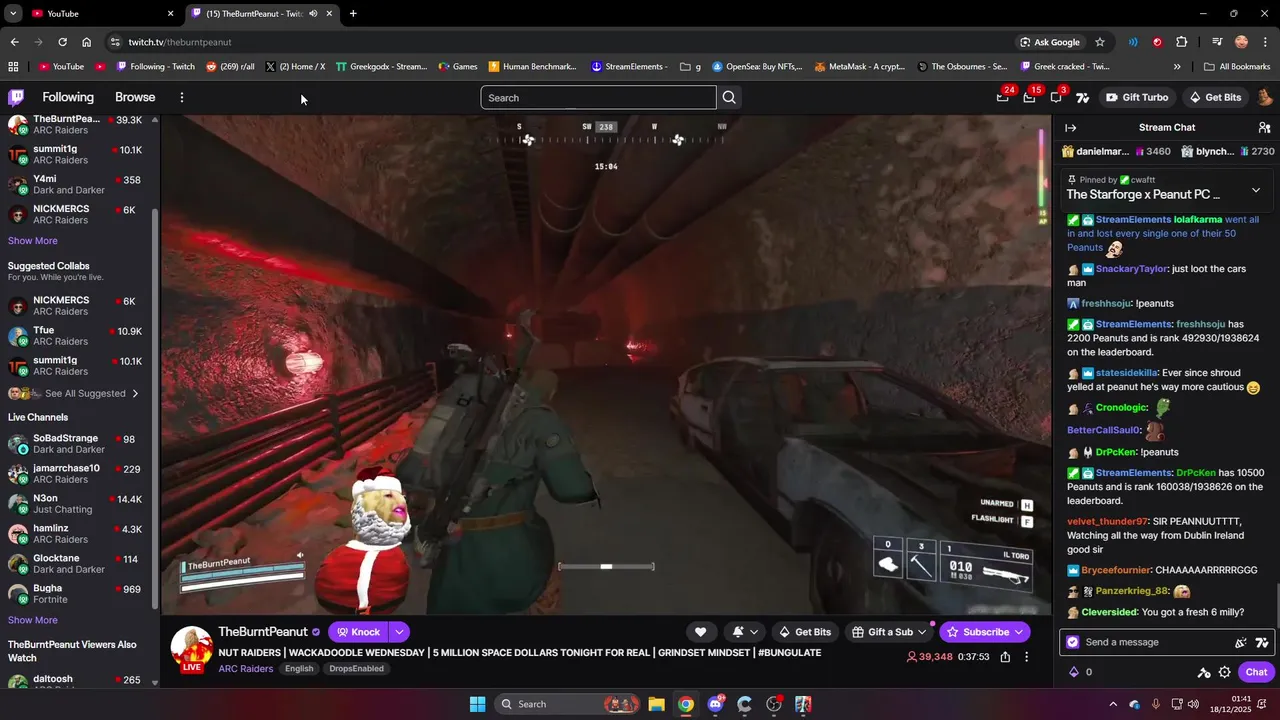Open Chrome extensions puzzle icon
Image resolution: width=1280 pixels, height=720 pixels.
pos(1182,42)
